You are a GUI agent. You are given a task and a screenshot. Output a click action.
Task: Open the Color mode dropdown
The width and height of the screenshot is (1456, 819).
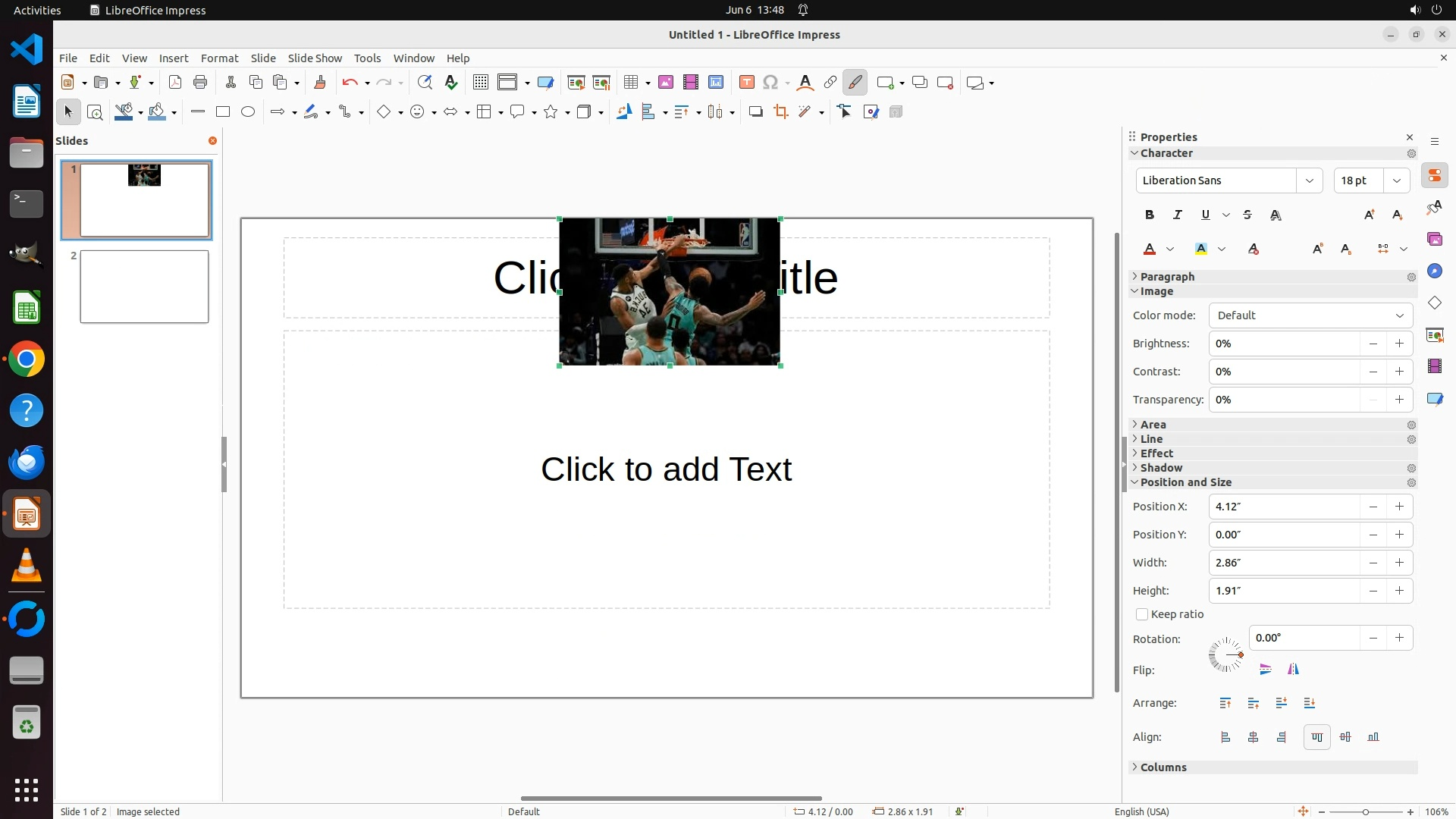tap(1310, 315)
